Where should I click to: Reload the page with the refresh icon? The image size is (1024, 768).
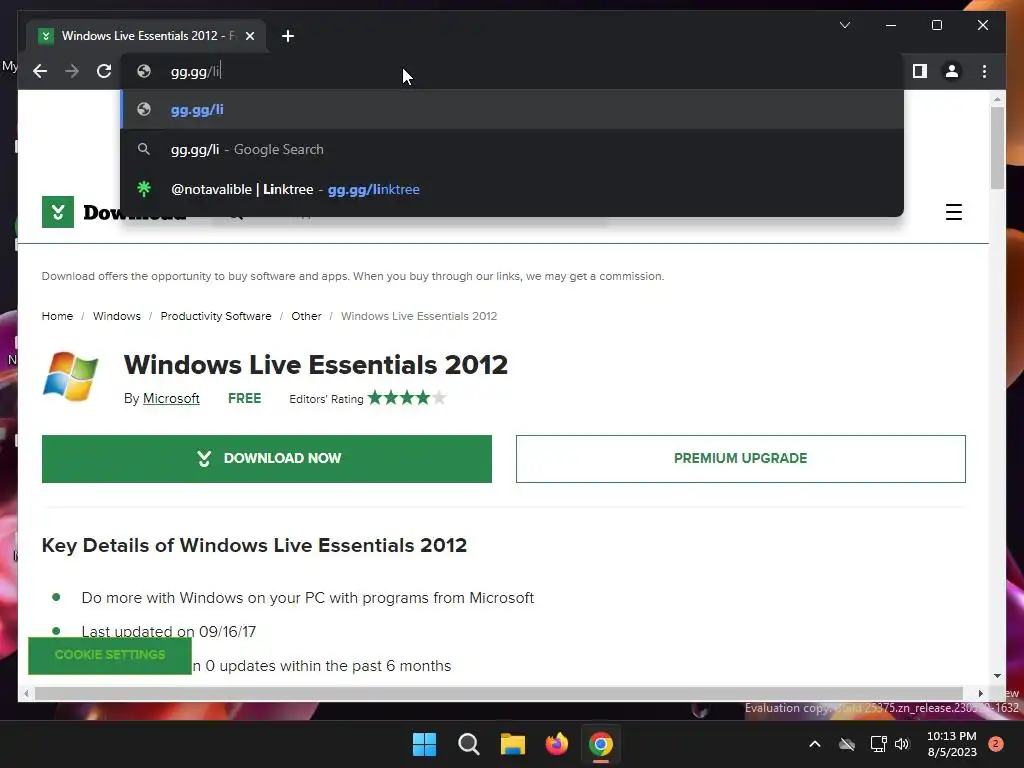click(104, 71)
